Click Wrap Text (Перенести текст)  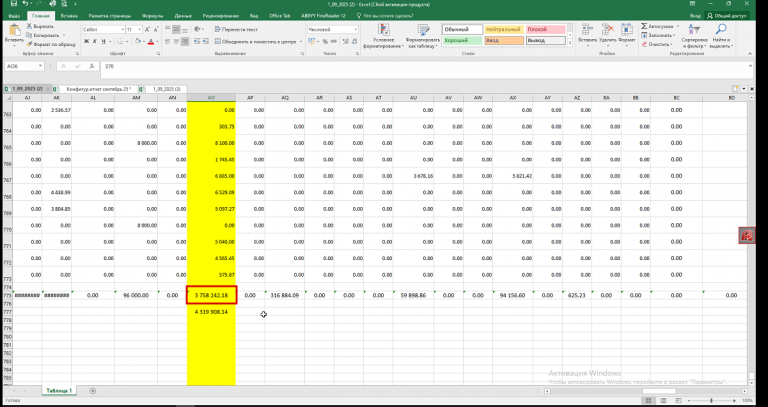click(x=237, y=29)
